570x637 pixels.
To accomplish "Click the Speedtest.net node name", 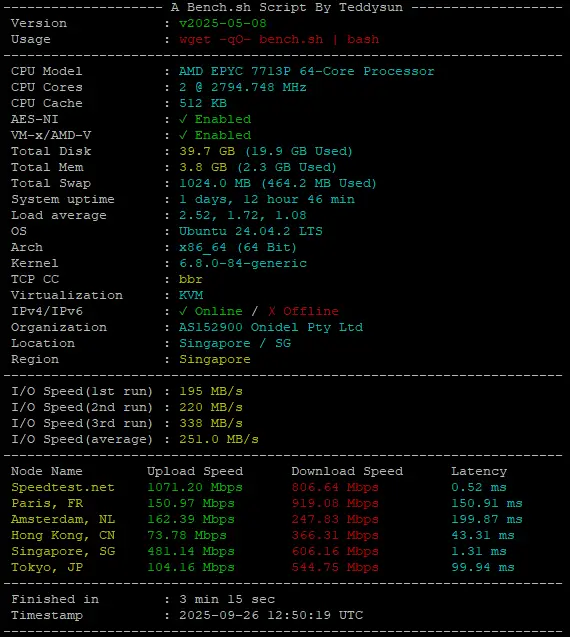I will 63,487.
